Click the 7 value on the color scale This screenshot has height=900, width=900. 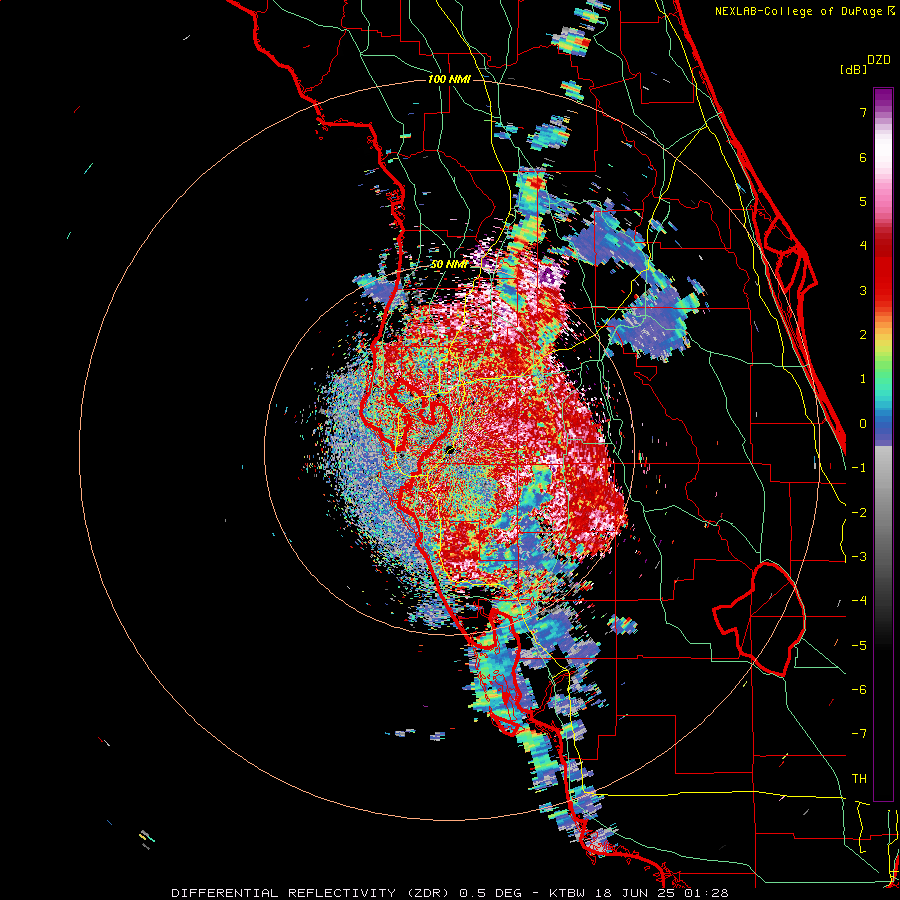click(x=863, y=112)
